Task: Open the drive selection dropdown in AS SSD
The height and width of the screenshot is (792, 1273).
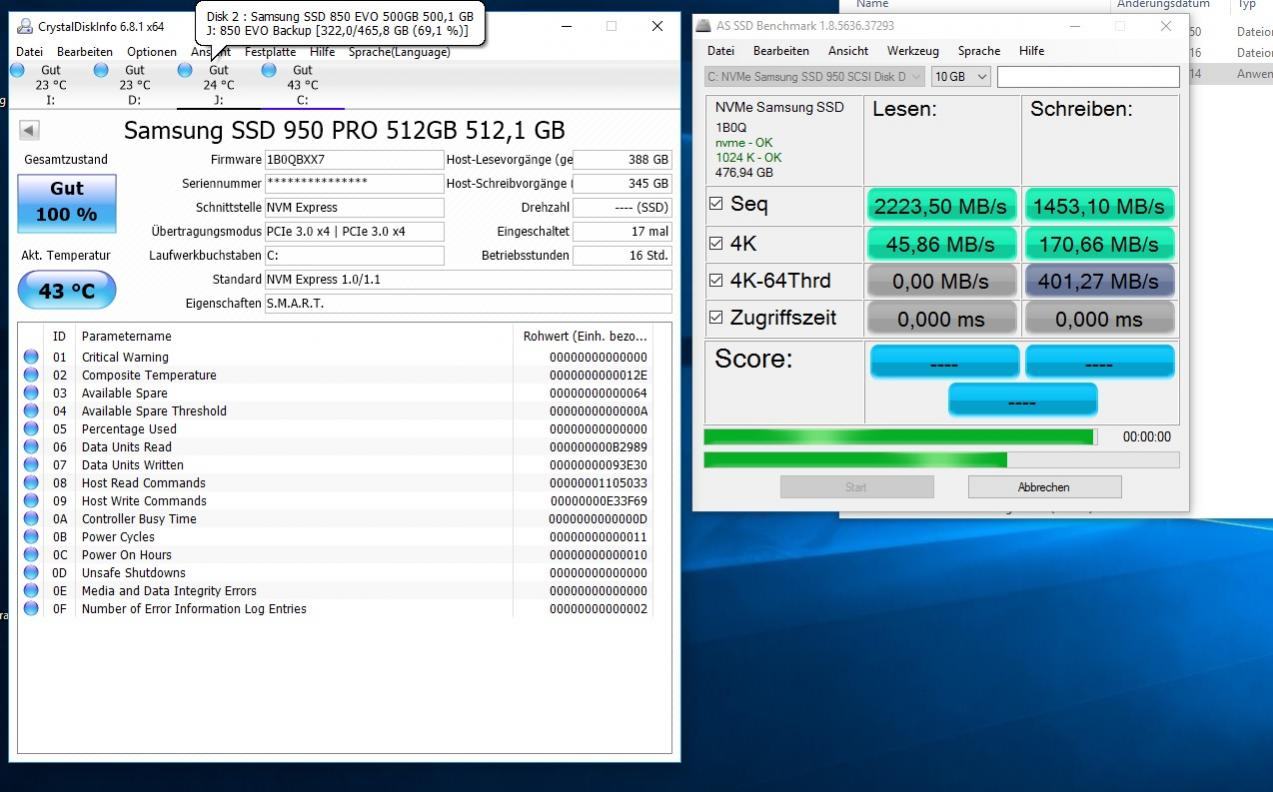Action: pyautogui.click(x=814, y=76)
